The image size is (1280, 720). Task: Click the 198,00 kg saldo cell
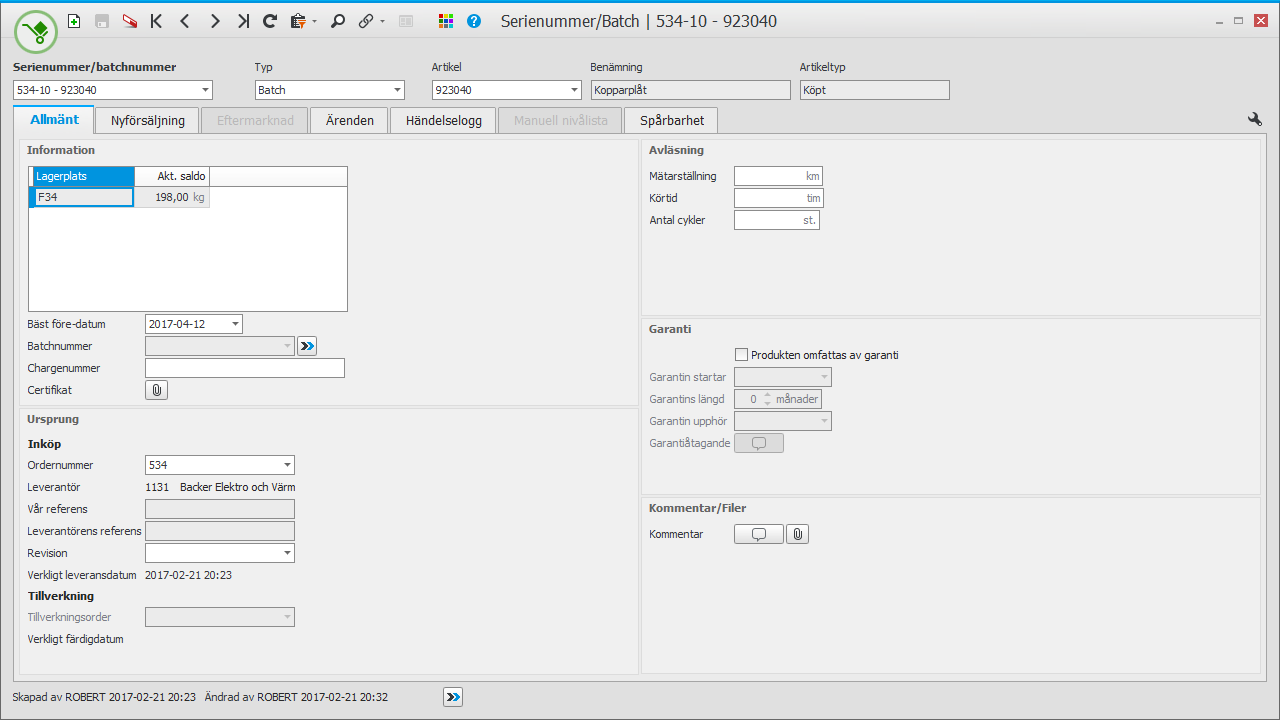click(x=172, y=197)
